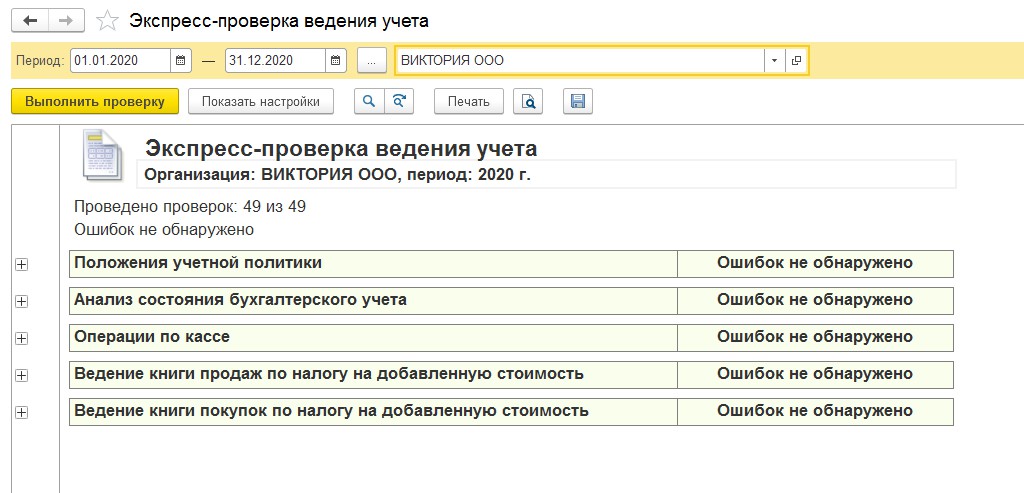1024x493 pixels.
Task: Expand Ведение книги покупок section
Action: [22, 412]
